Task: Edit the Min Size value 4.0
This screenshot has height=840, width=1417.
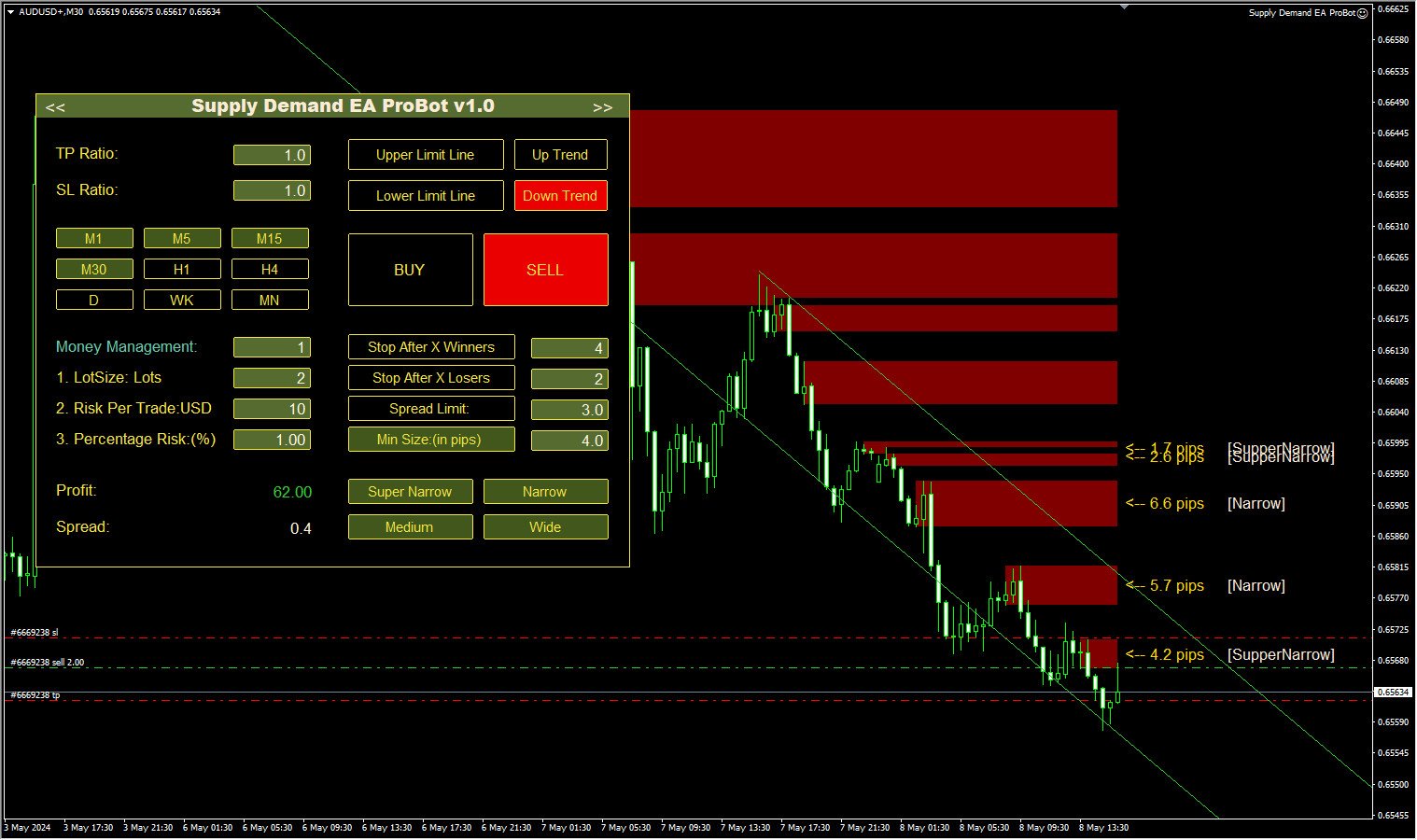Action: [569, 441]
